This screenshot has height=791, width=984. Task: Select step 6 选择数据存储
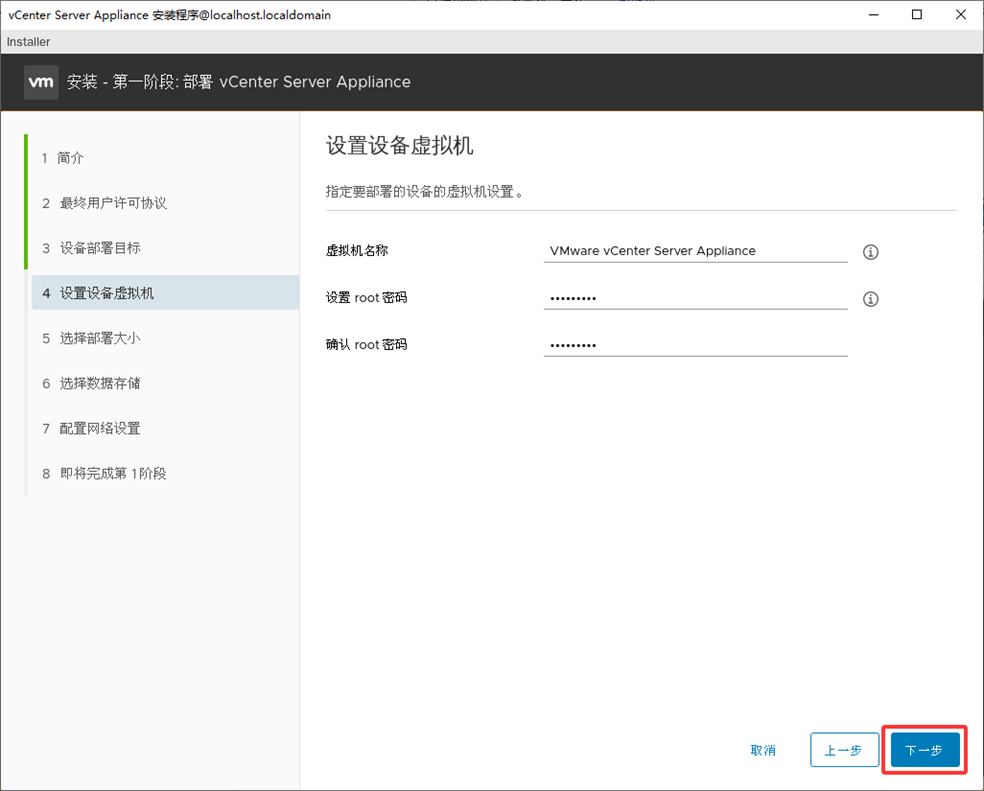coord(99,383)
